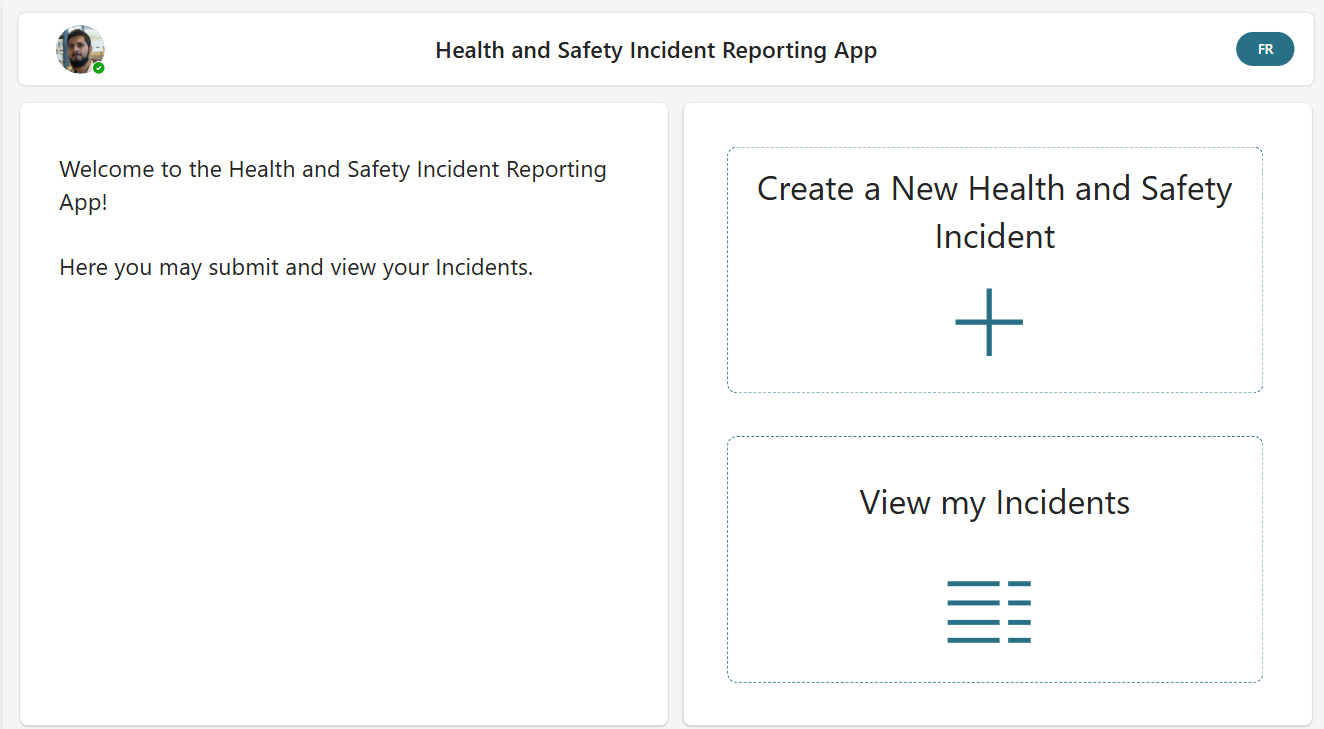Image resolution: width=1324 pixels, height=729 pixels.
Task: Click 'Here you may submit and view your Incidents.'
Action: tap(296, 267)
